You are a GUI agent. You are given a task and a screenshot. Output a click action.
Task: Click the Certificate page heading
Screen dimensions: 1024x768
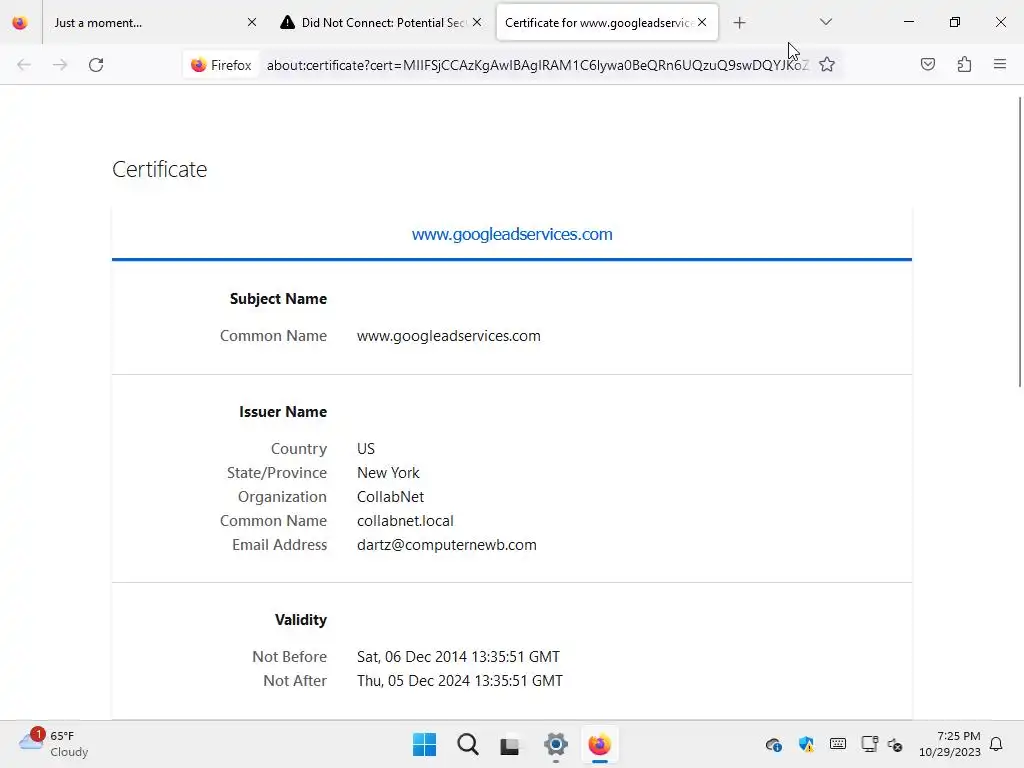pos(159,169)
